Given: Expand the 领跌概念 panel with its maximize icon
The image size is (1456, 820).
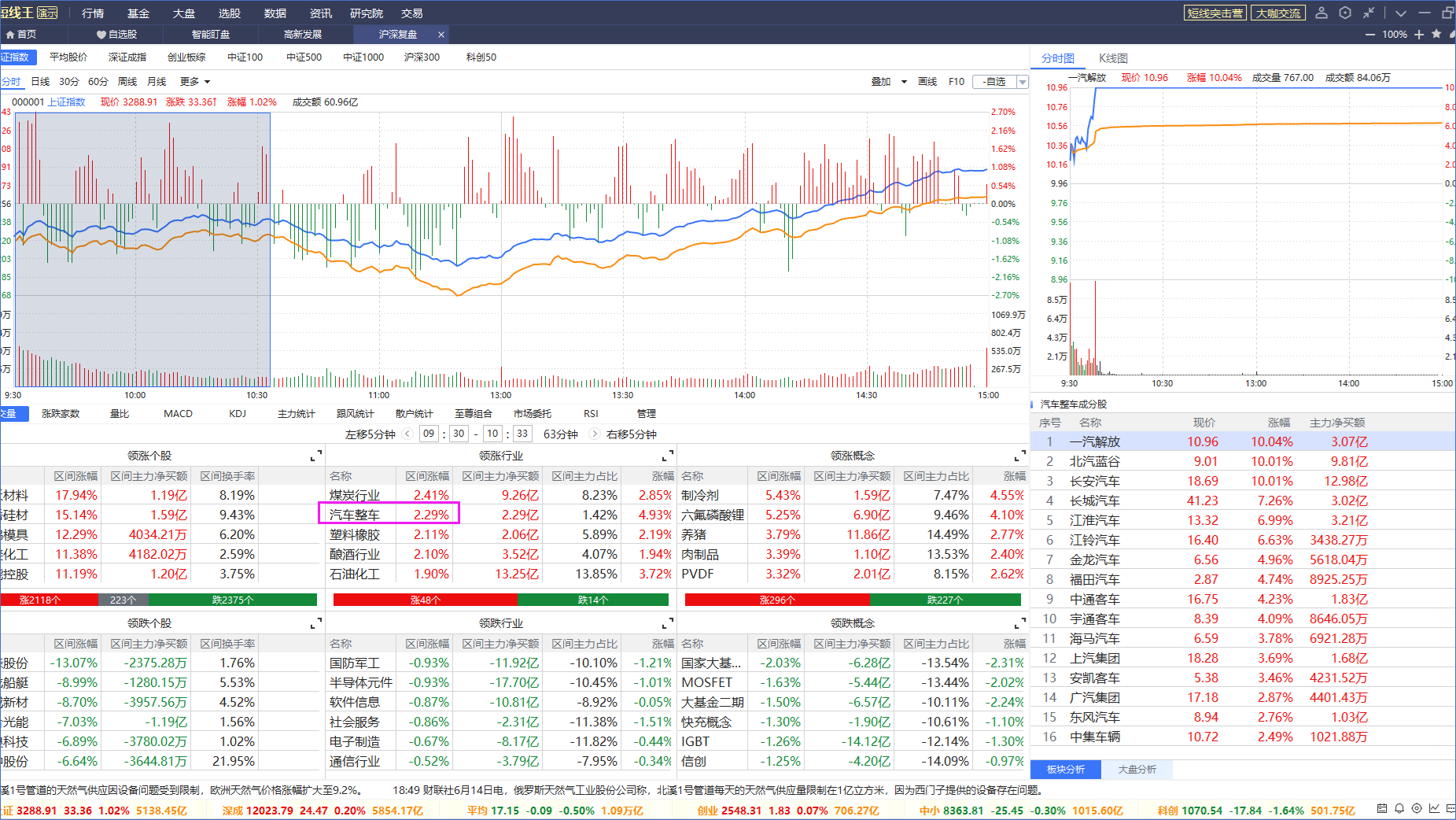Looking at the screenshot, I should [x=1020, y=623].
